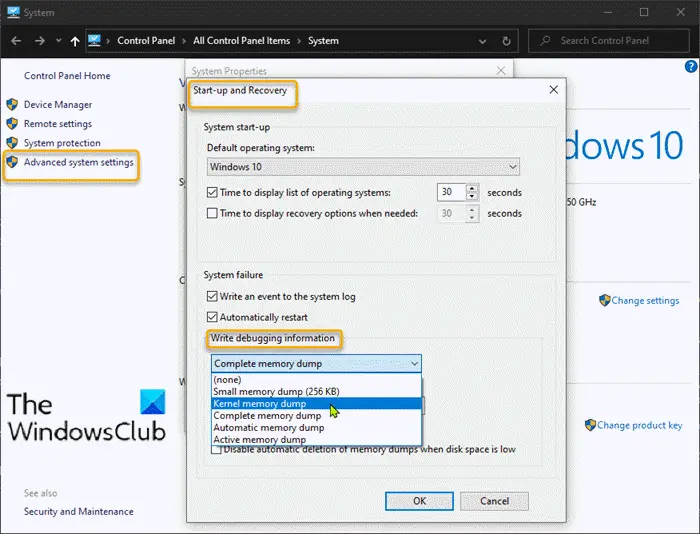Select Small memory dump (256 KB) option

click(x=317, y=392)
